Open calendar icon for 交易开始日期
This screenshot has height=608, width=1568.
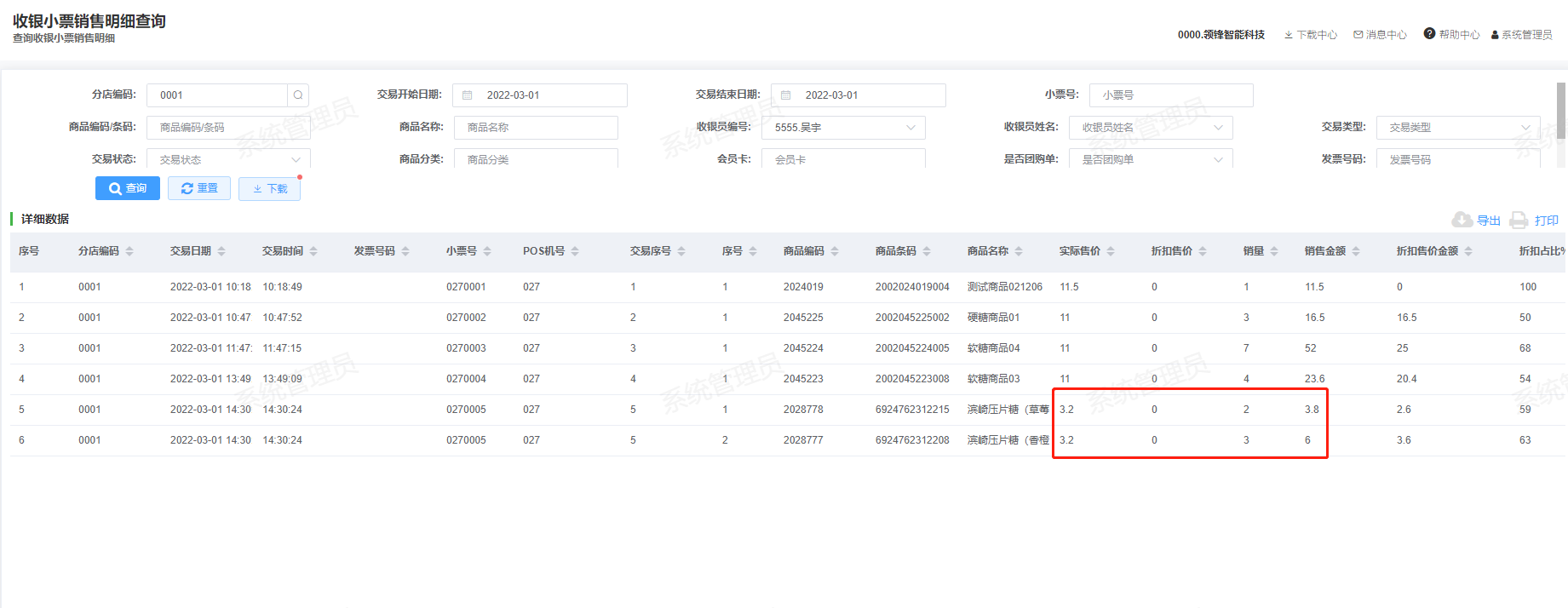coord(468,95)
